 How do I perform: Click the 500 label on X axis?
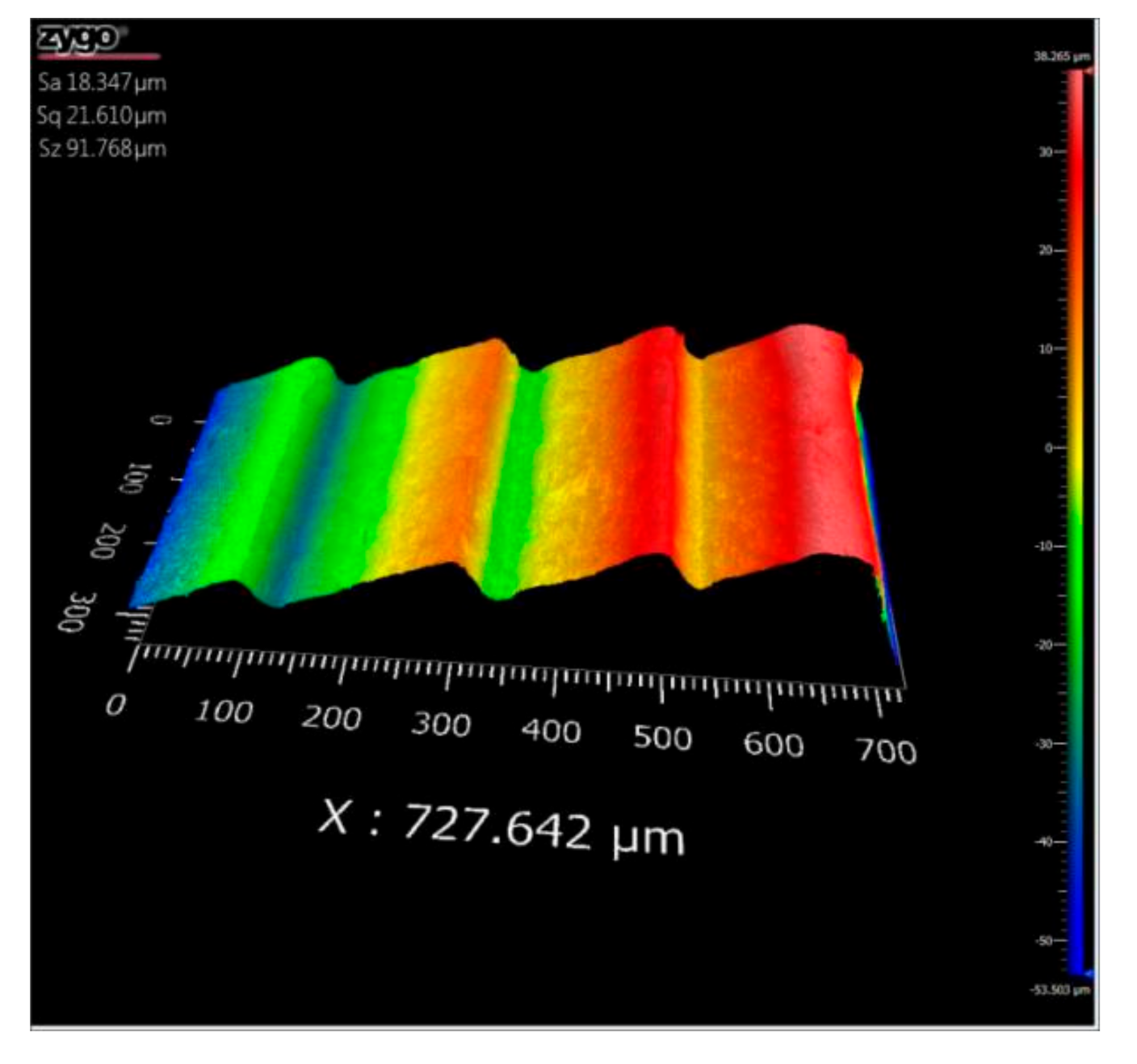(x=662, y=738)
